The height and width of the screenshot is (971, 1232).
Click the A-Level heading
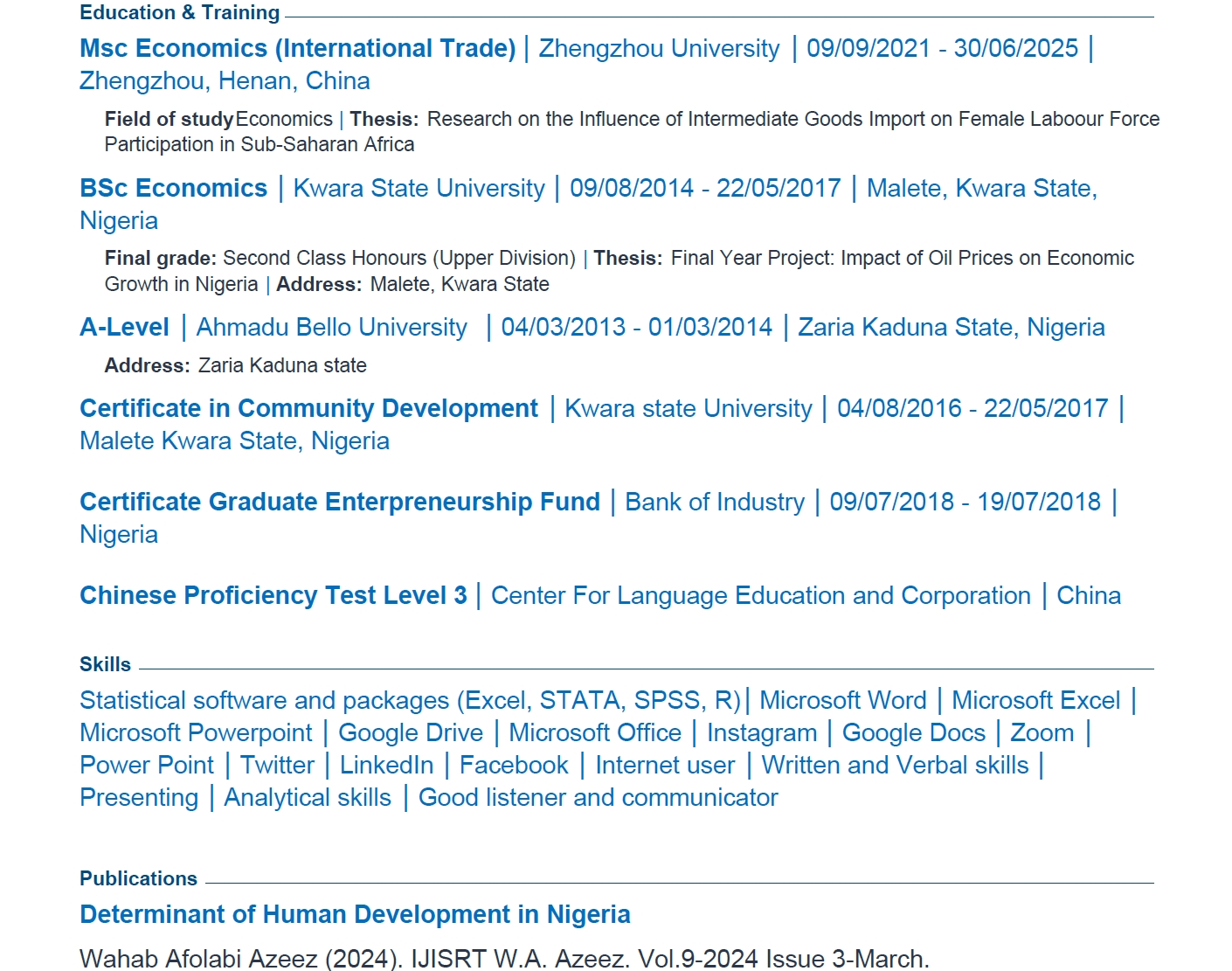click(x=124, y=327)
